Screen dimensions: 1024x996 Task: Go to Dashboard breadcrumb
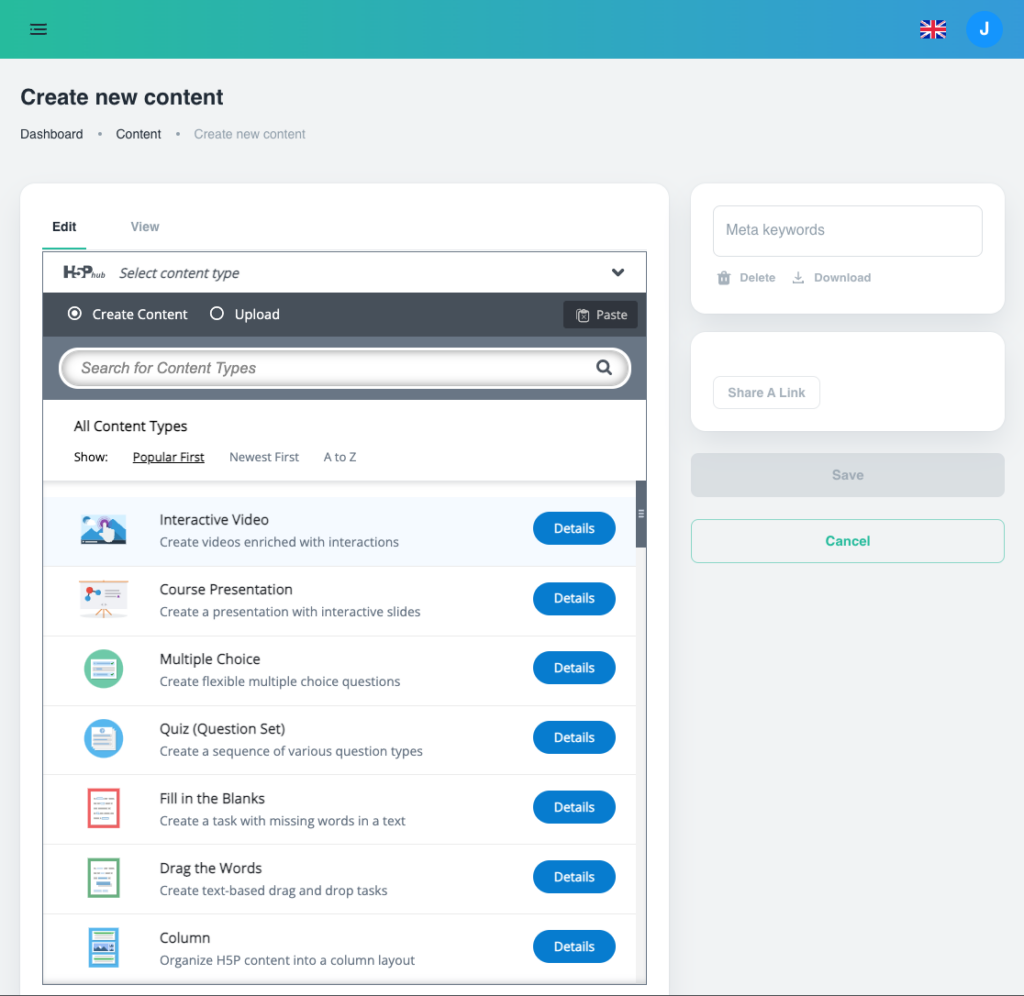pyautogui.click(x=52, y=134)
